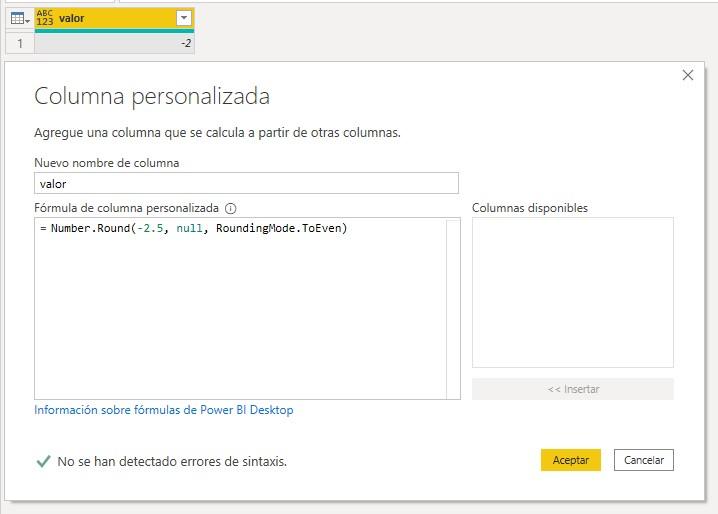Click the Columnas disponibles list box
718x514 pixels.
572,293
